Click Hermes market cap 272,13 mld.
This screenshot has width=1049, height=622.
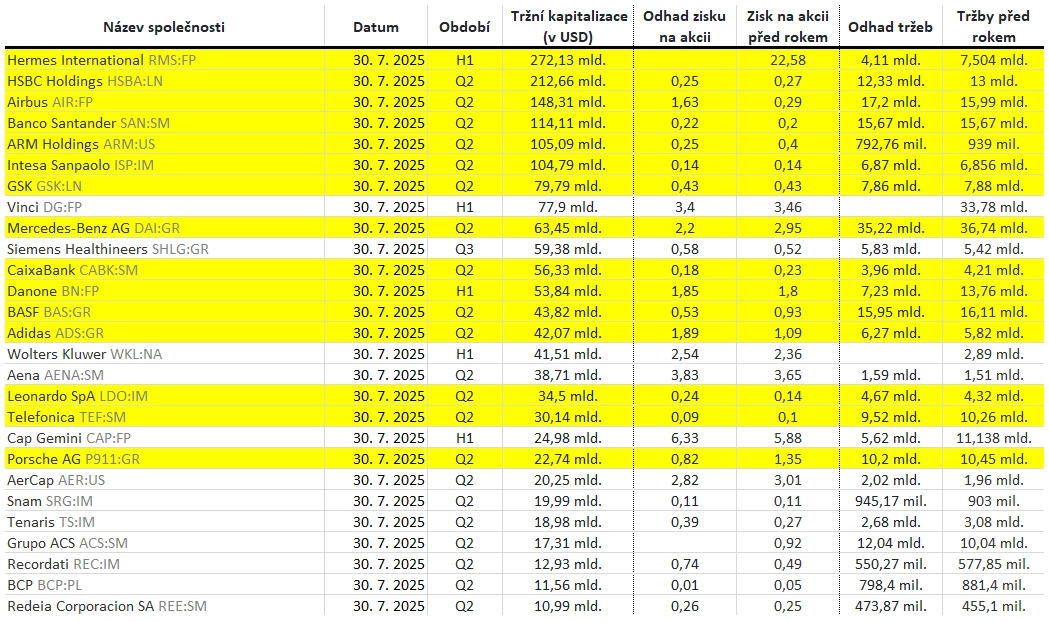tap(568, 60)
